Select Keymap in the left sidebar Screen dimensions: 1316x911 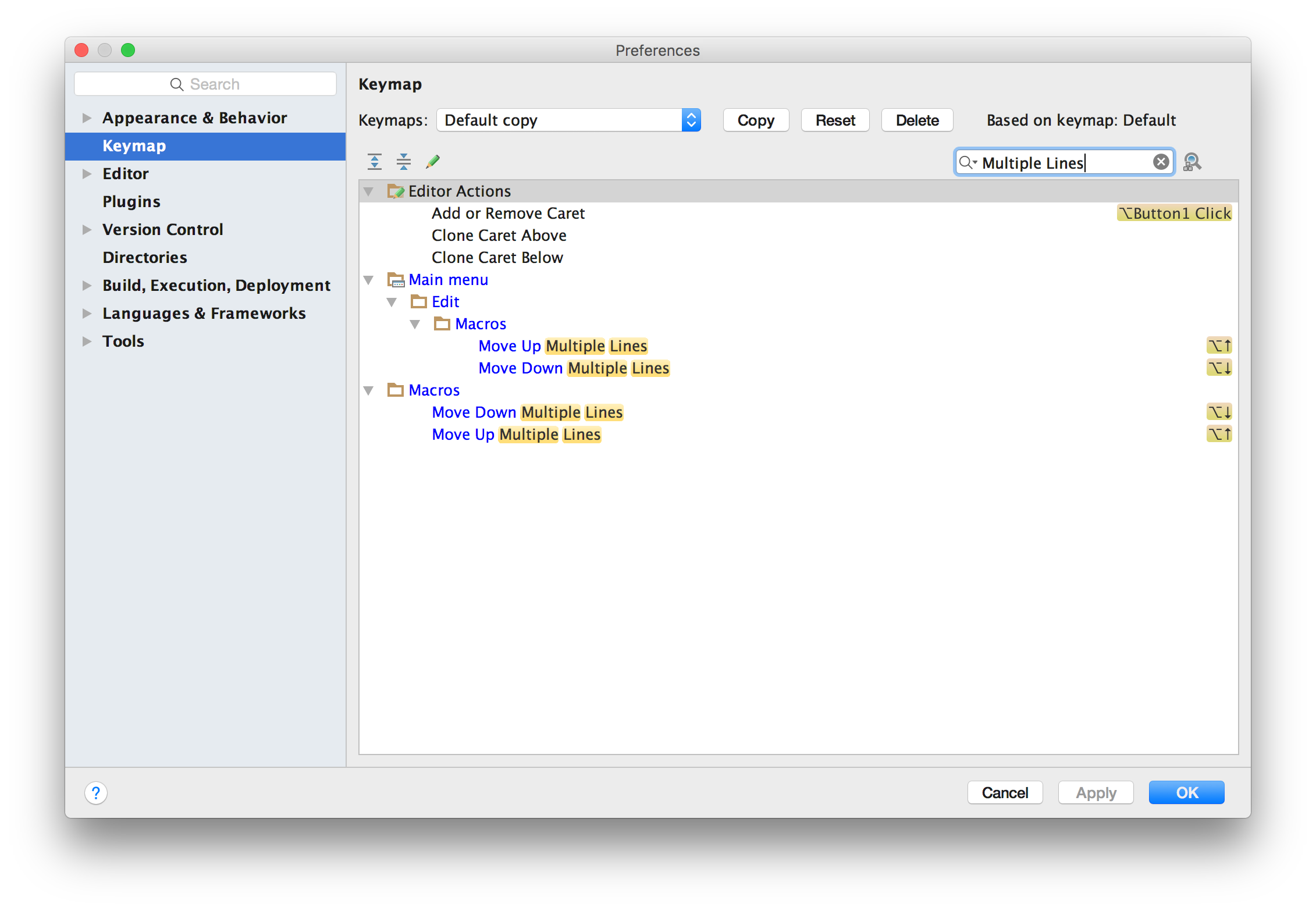[134, 146]
